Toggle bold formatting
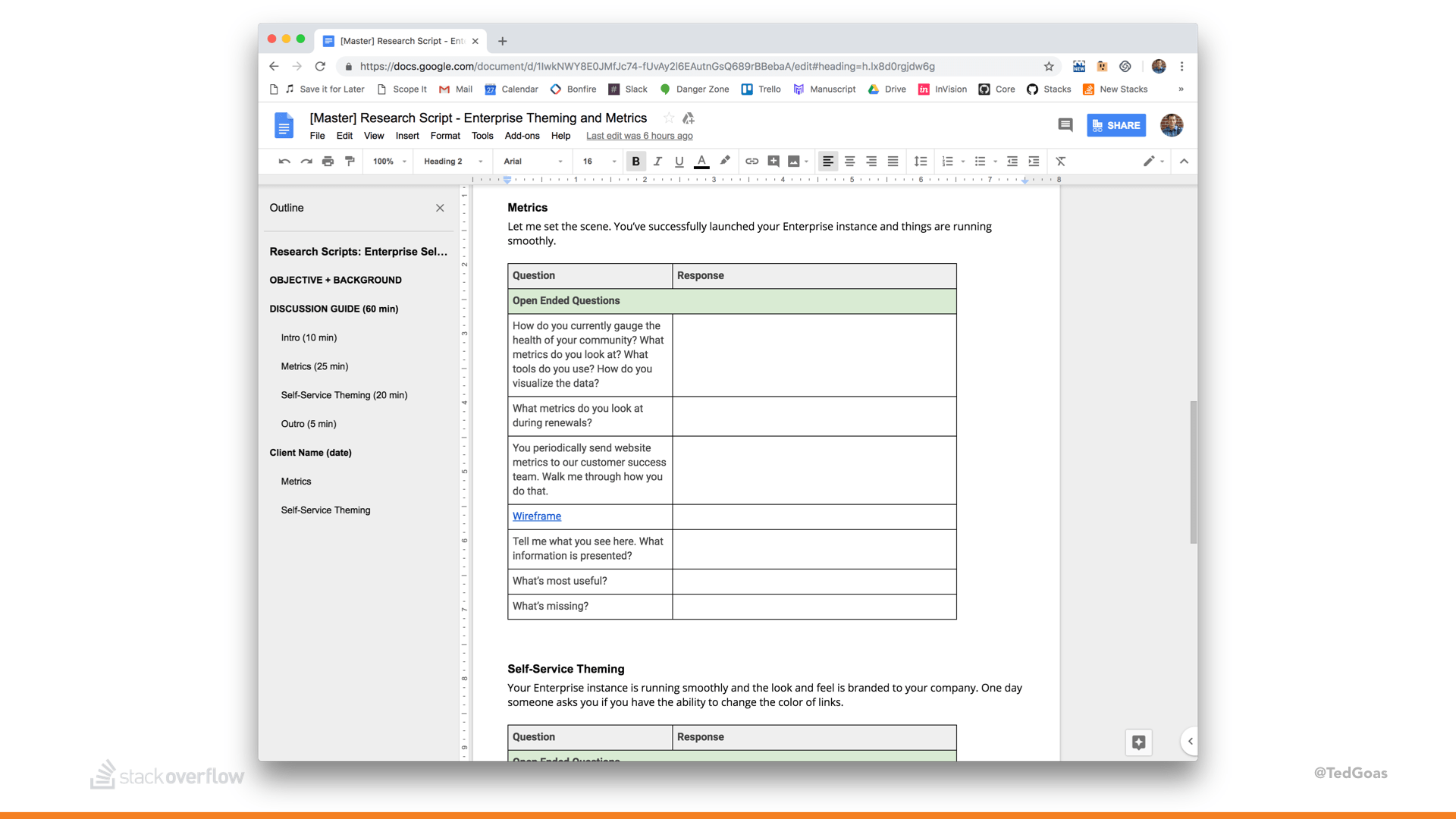 pyautogui.click(x=635, y=162)
